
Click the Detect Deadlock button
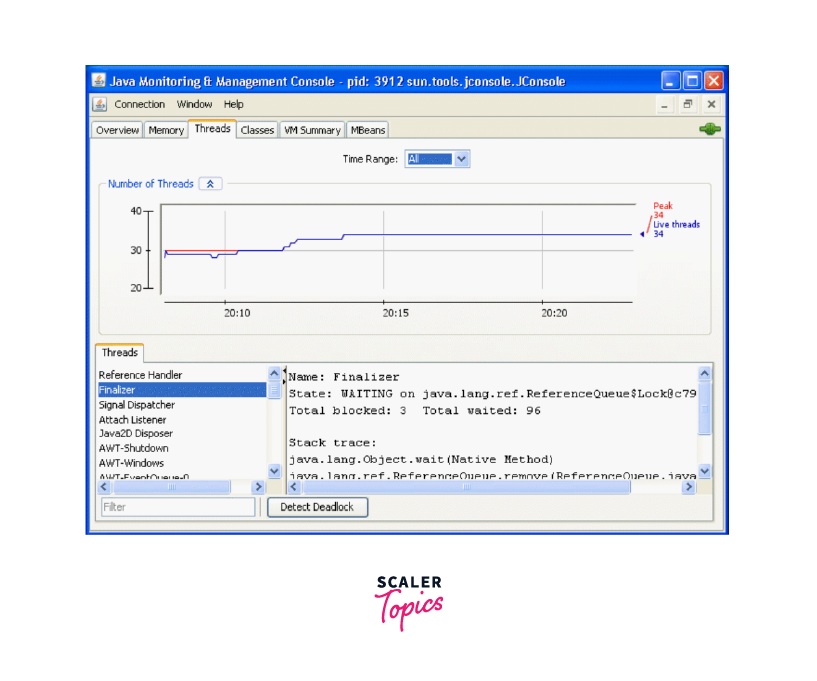(317, 507)
